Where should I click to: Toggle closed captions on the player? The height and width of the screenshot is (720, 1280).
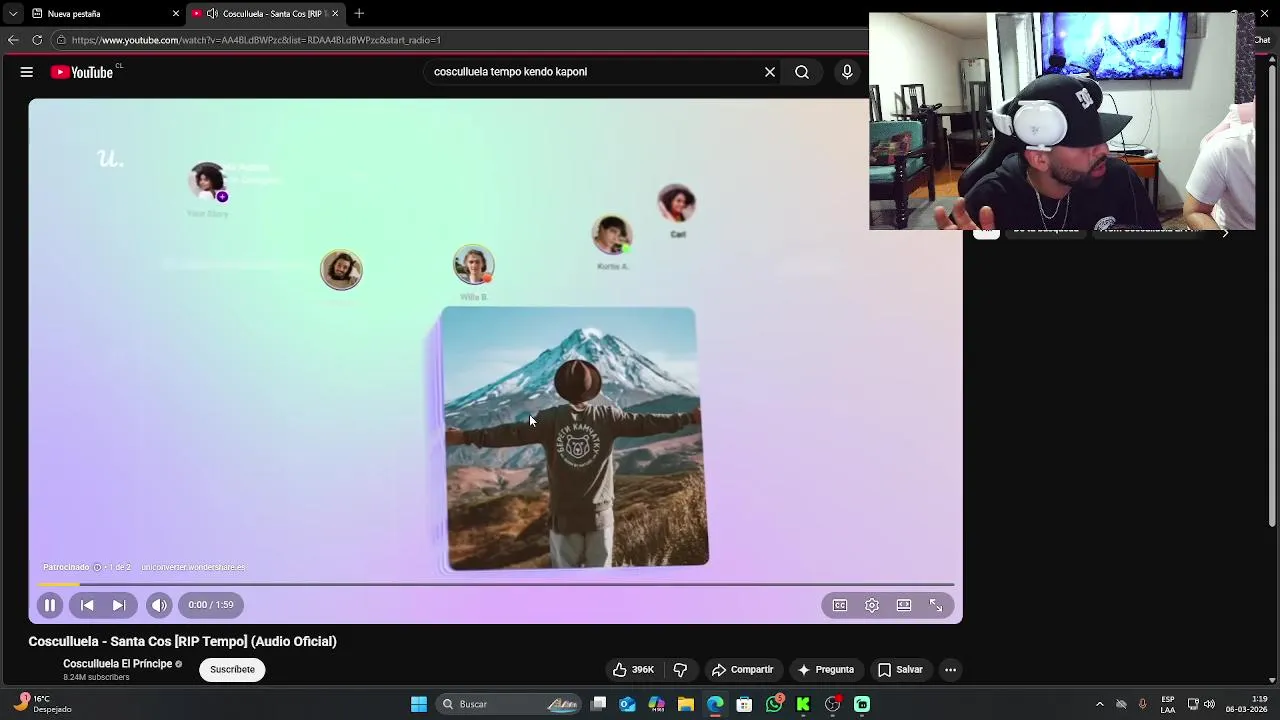[840, 605]
